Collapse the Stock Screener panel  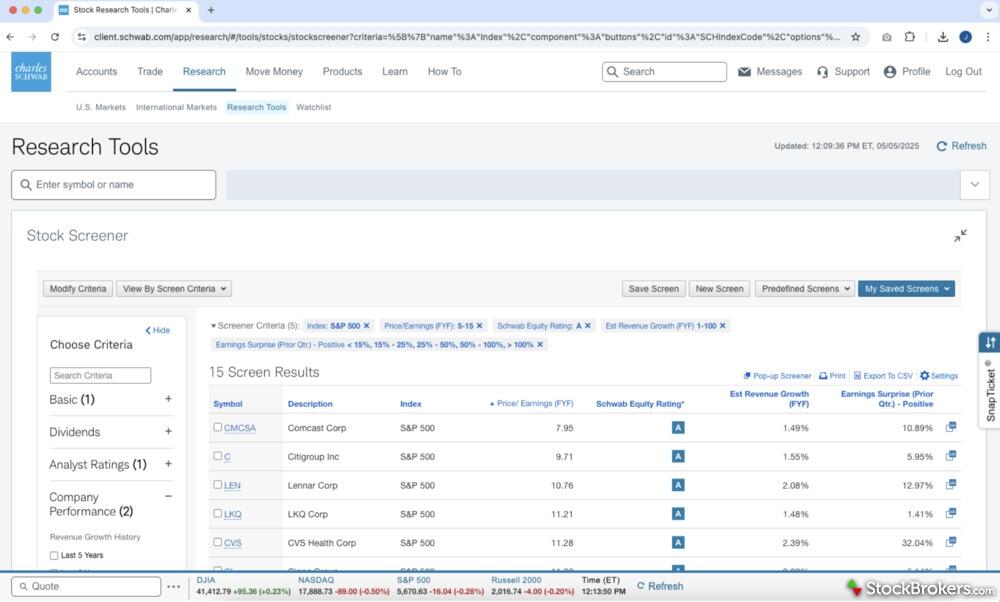pyautogui.click(x=960, y=236)
